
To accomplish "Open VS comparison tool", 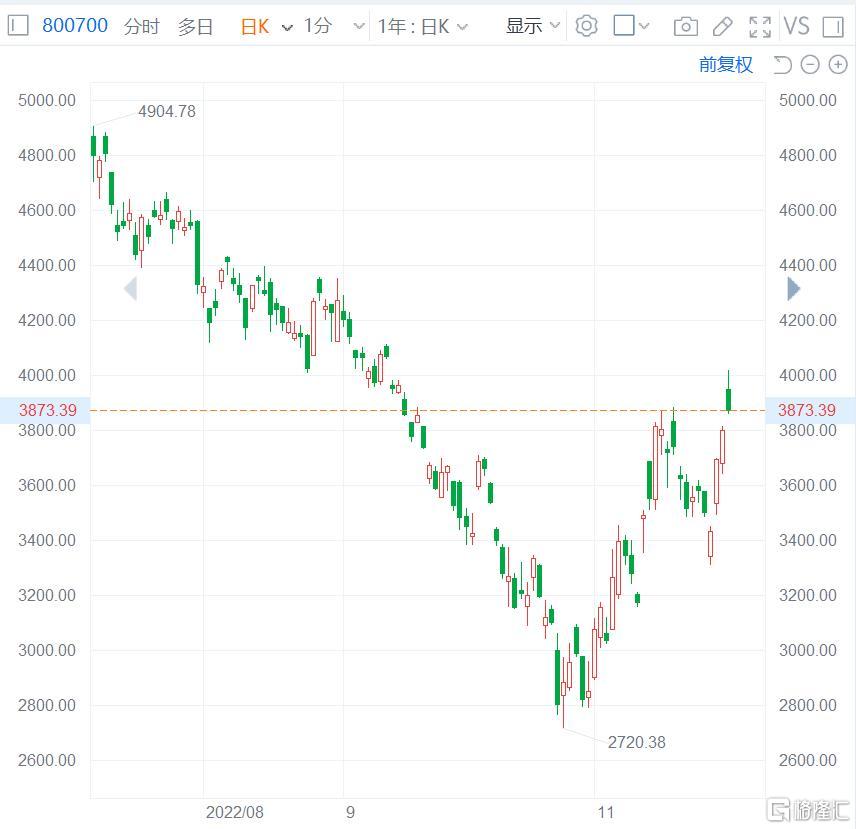I will [x=796, y=26].
